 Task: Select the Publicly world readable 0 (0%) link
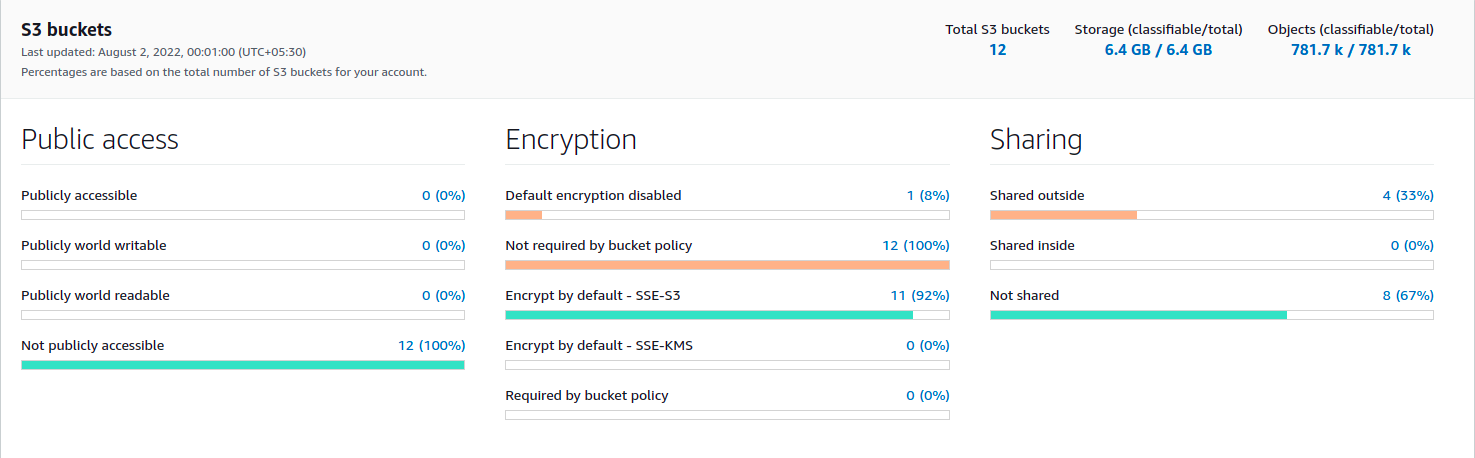tap(443, 296)
